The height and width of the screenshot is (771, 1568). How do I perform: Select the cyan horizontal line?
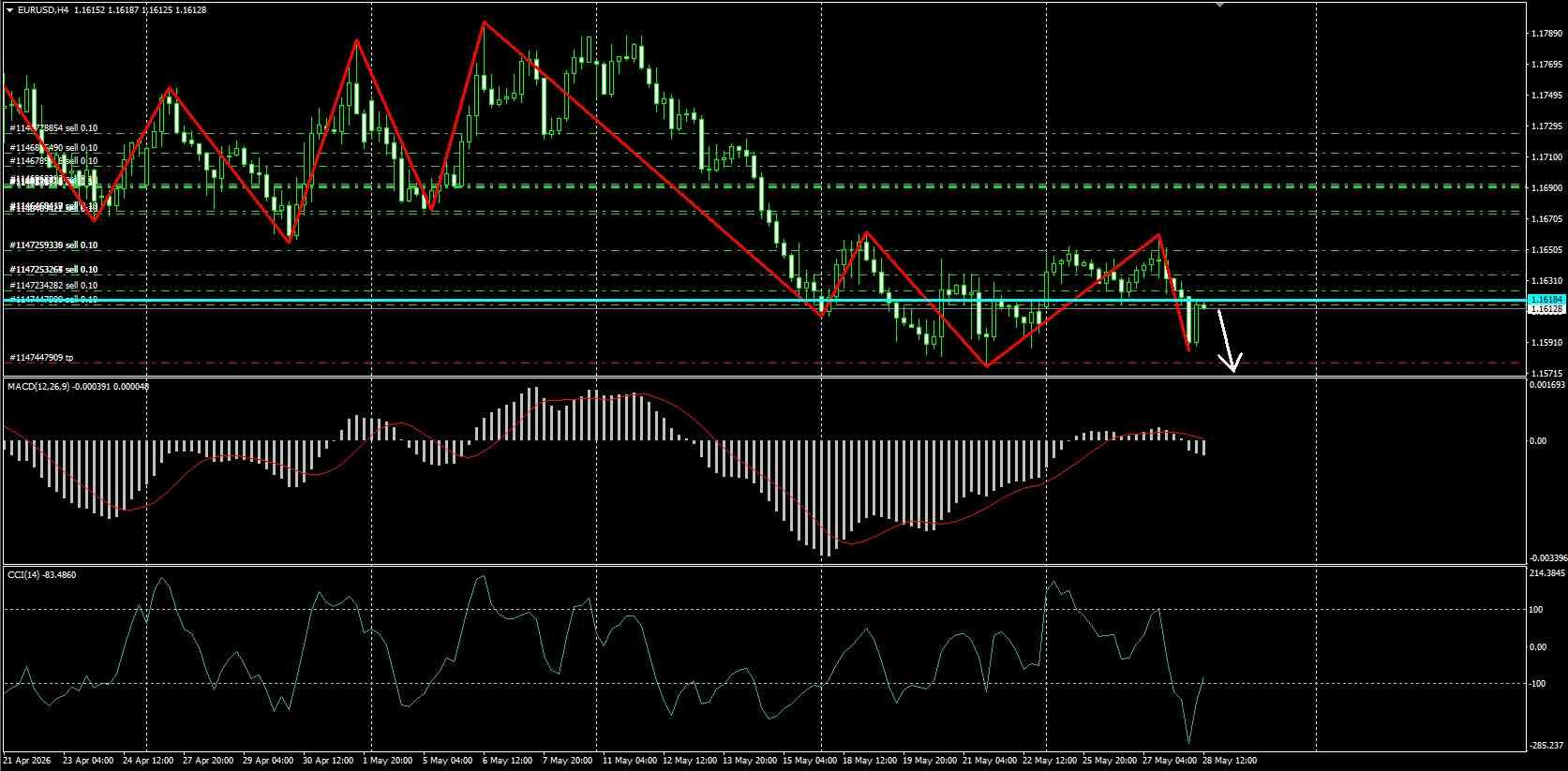click(x=765, y=300)
